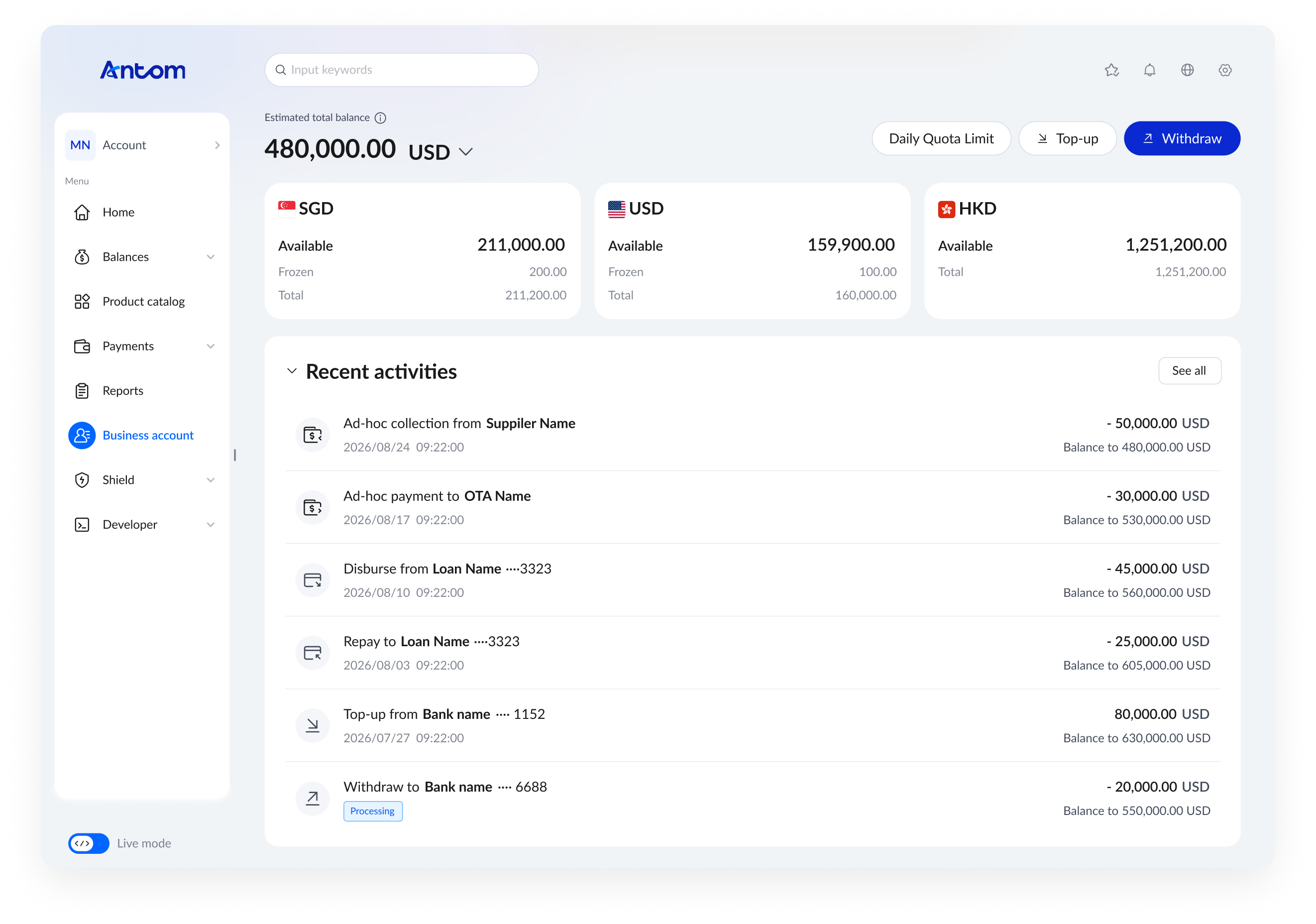1316x924 pixels.
Task: Click the Ad-hoc payment transaction icon
Action: tap(313, 507)
